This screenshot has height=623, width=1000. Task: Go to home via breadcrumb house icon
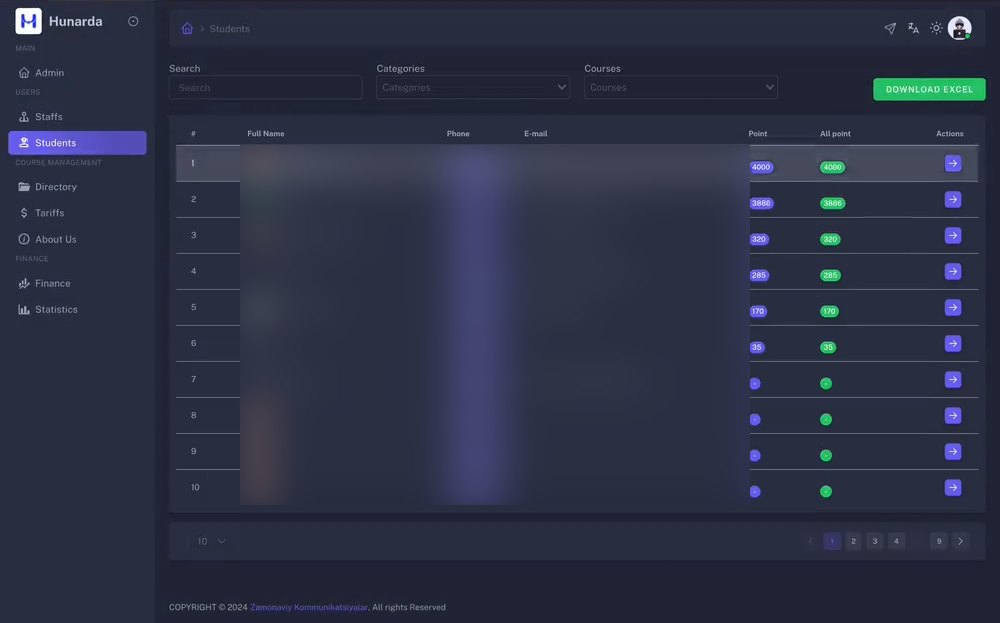187,29
